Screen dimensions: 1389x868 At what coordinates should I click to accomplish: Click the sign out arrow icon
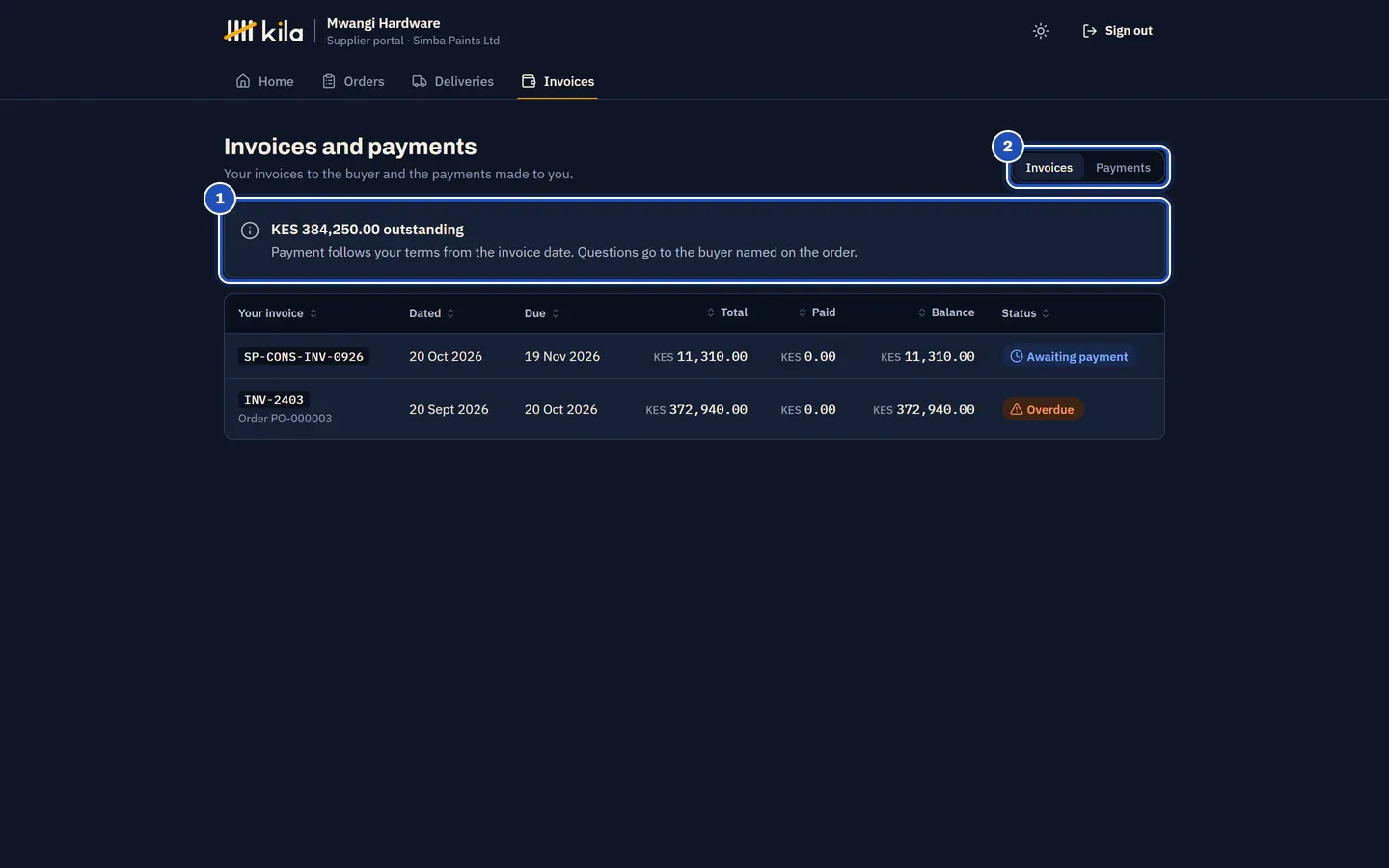coord(1090,31)
